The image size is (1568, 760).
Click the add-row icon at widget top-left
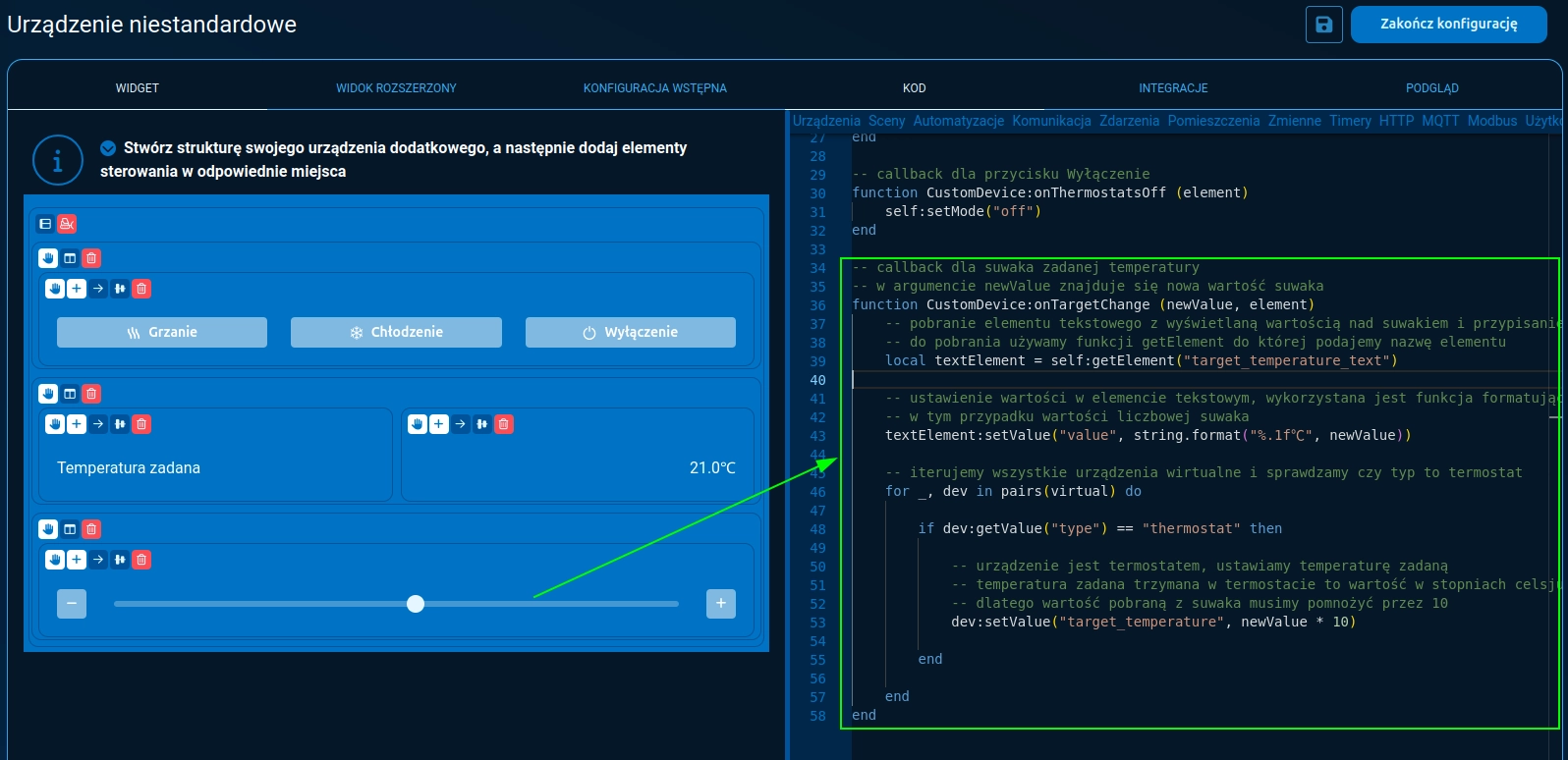45,224
